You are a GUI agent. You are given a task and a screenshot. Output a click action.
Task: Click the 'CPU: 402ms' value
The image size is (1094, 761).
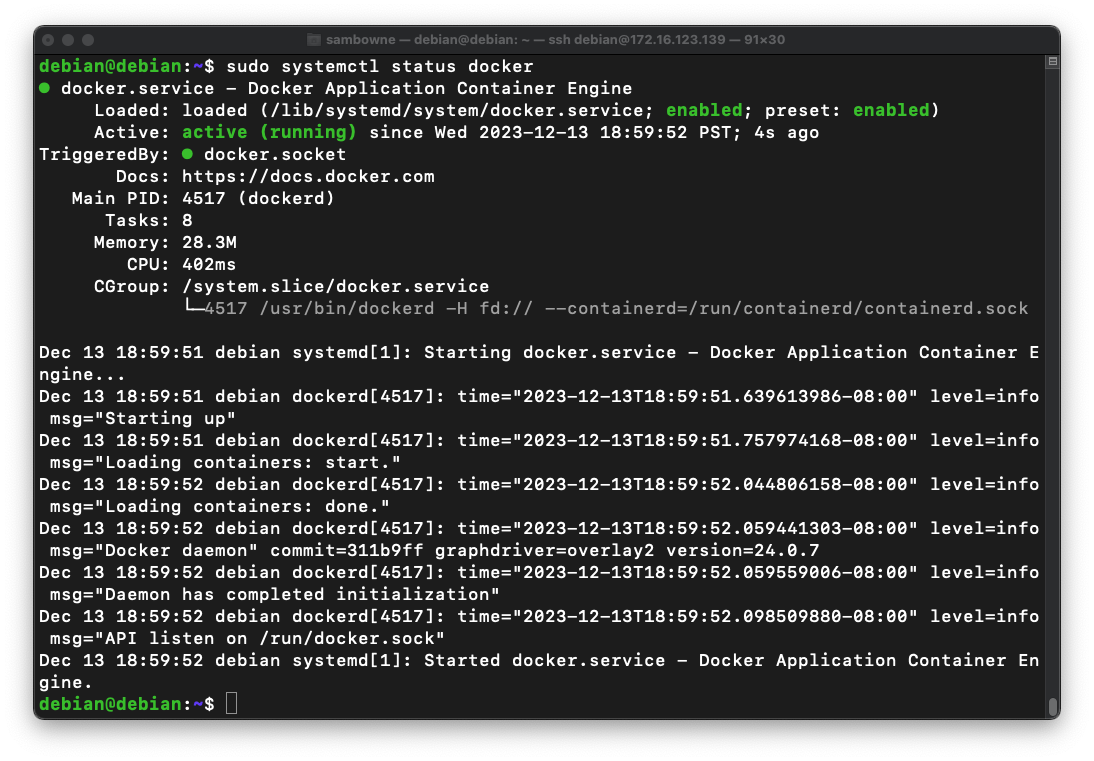tap(209, 264)
